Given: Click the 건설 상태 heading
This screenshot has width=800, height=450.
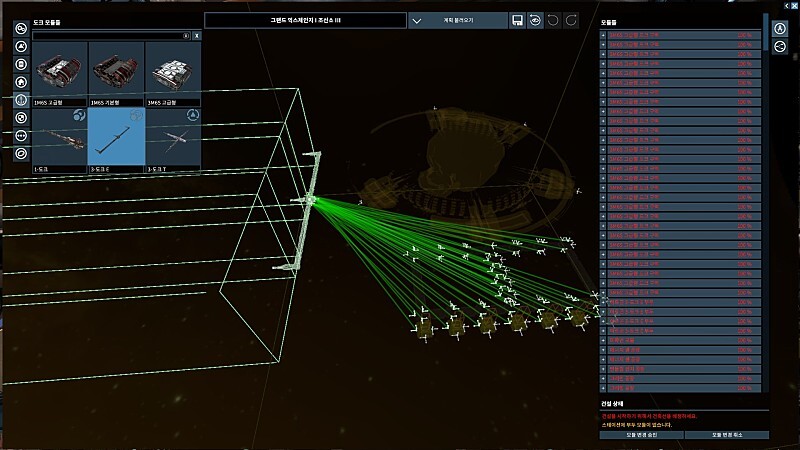Looking at the screenshot, I should (x=612, y=404).
